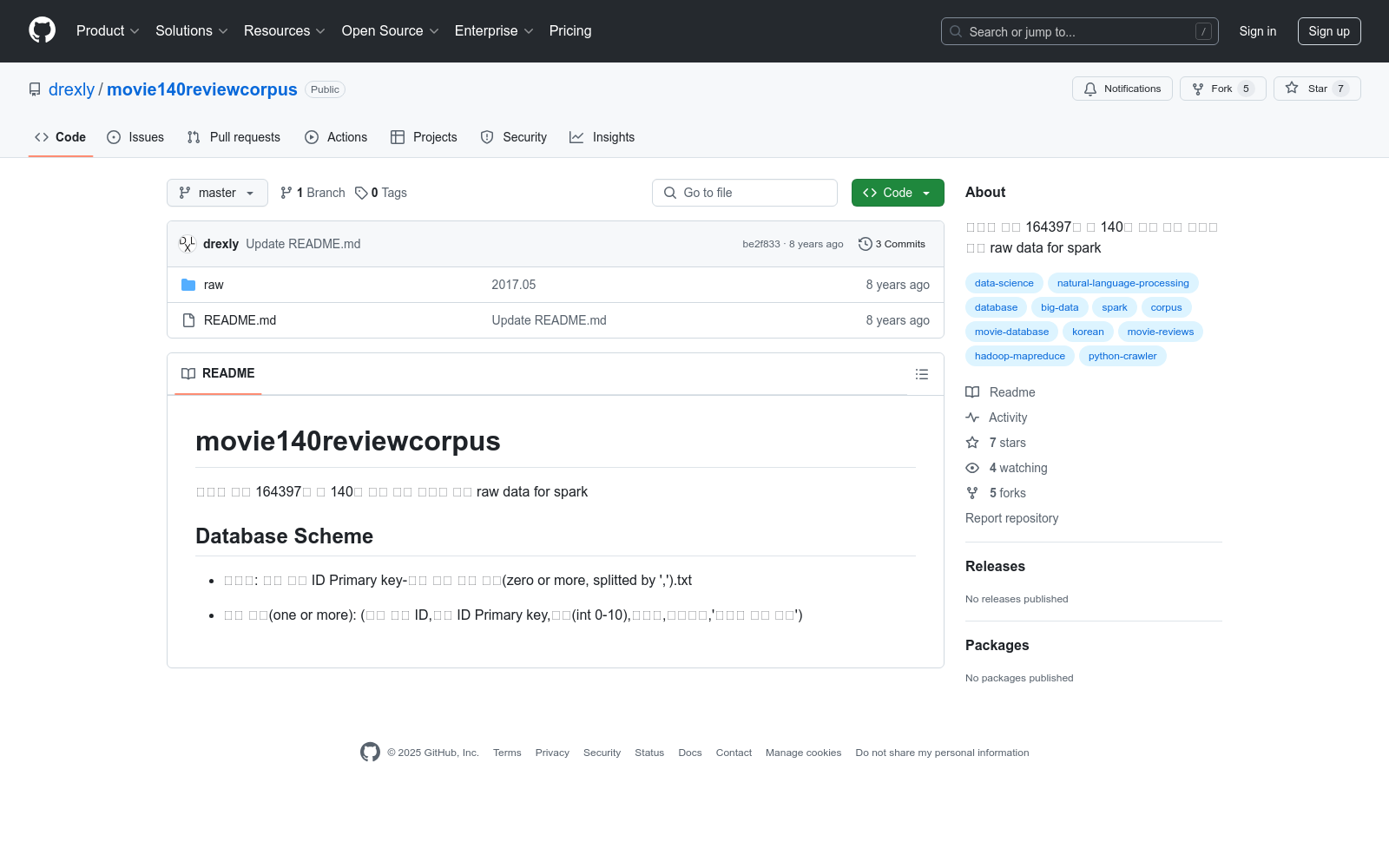This screenshot has height=868, width=1389.
Task: Open the movie-reviews topic tag
Action: pos(1161,332)
